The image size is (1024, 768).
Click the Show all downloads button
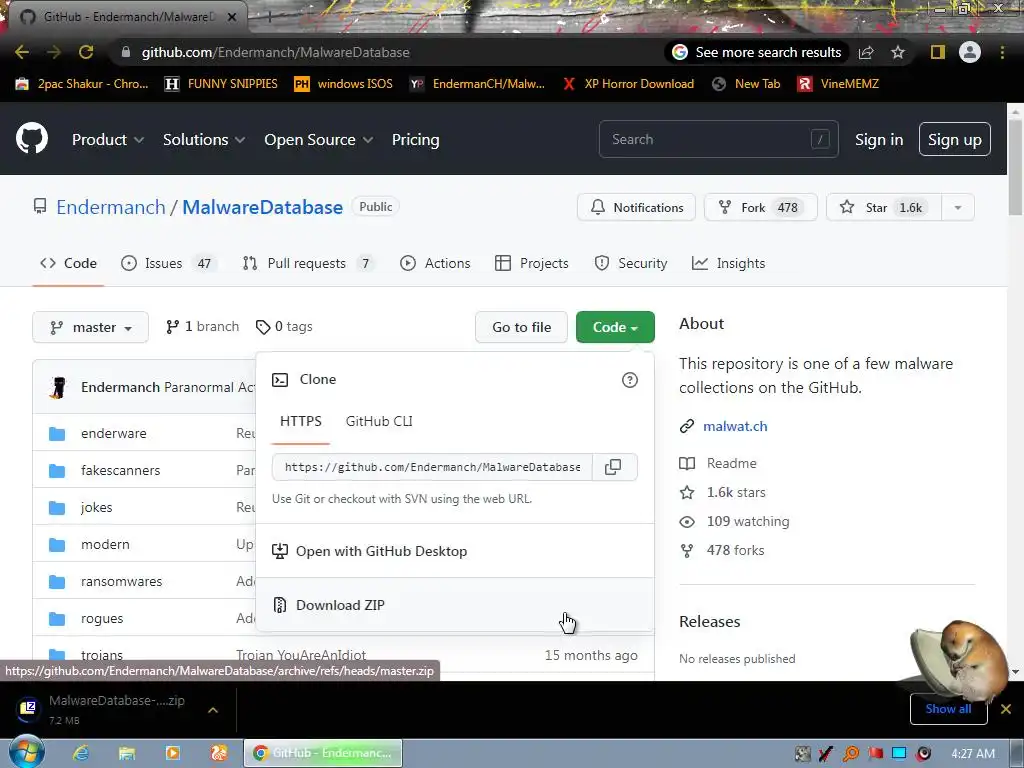(x=948, y=709)
